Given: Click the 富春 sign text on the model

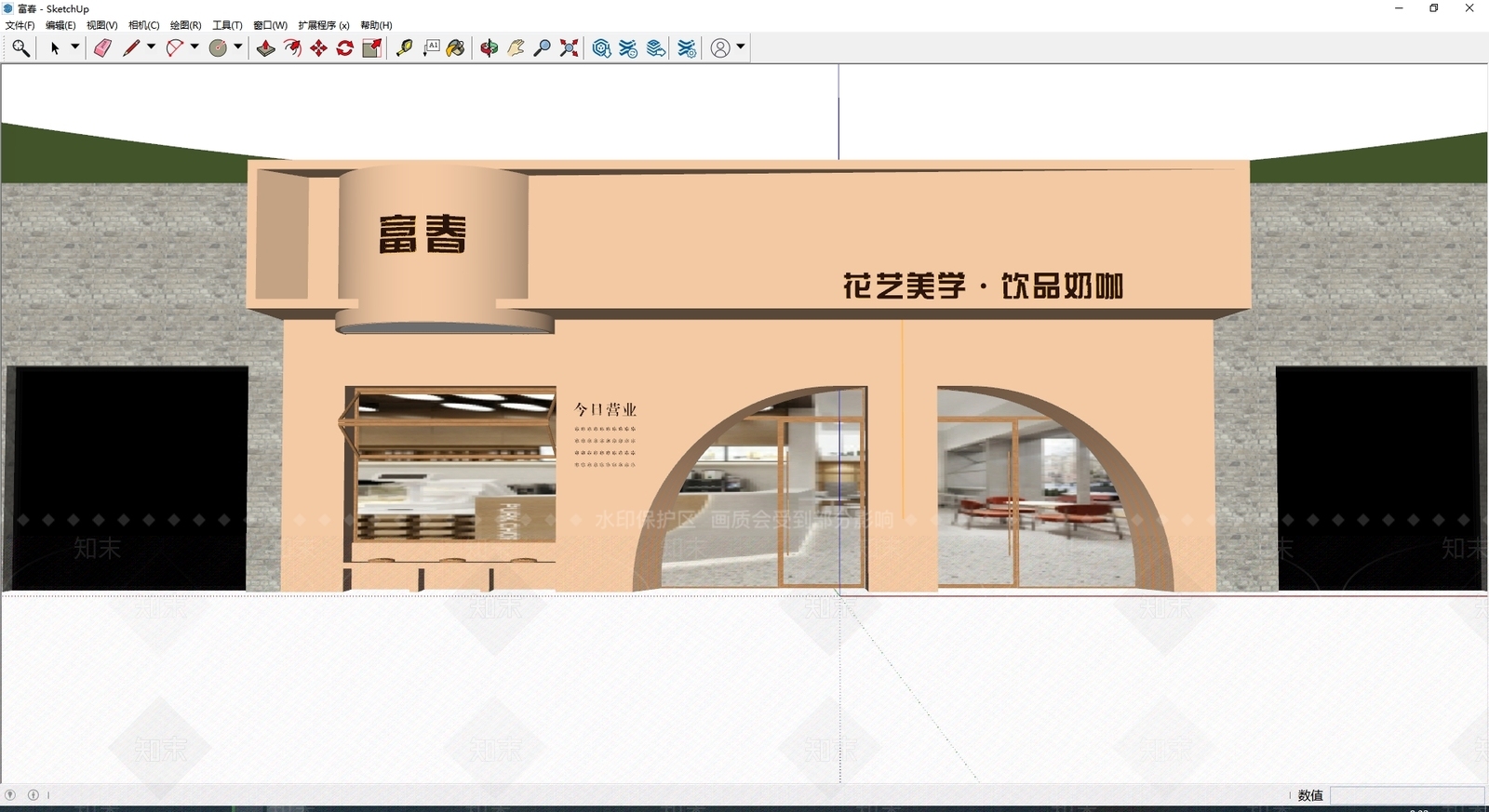Looking at the screenshot, I should (423, 233).
